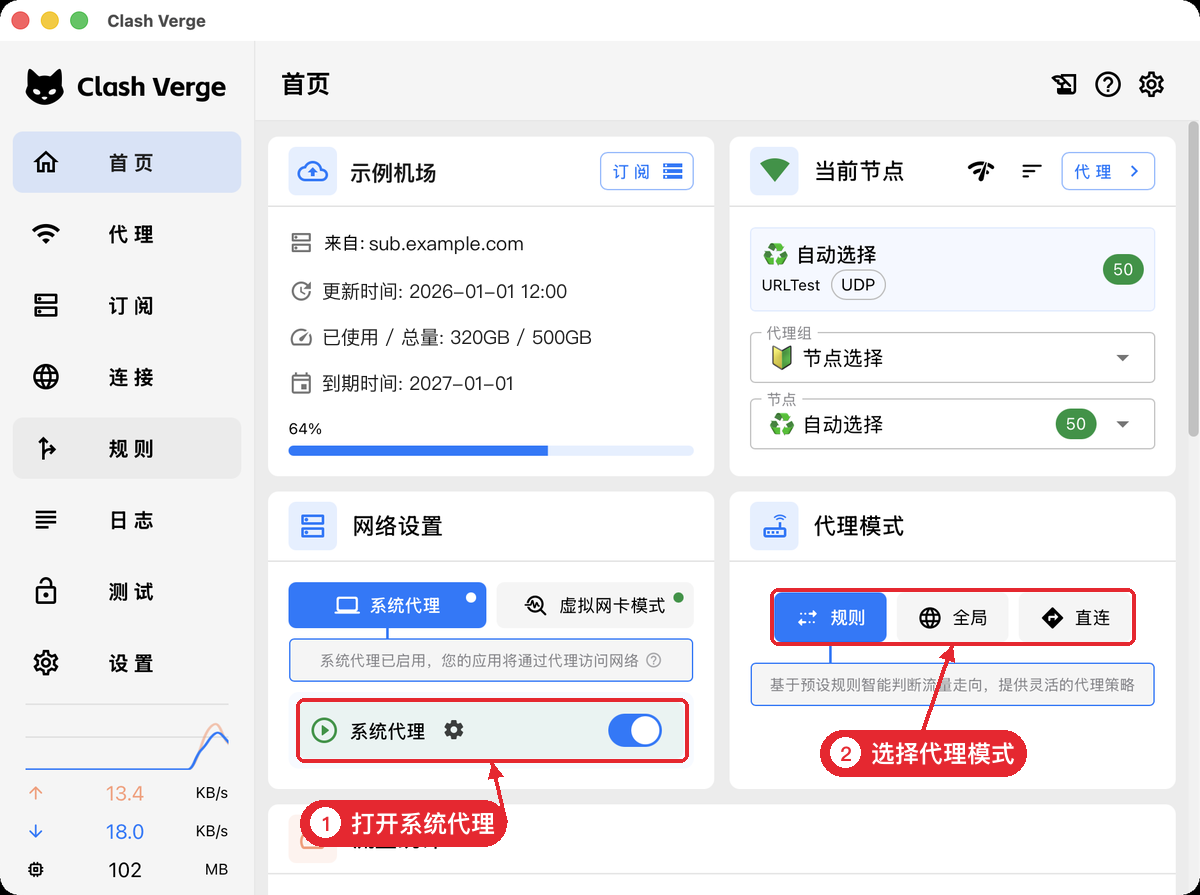Click the UDP chip badge

click(x=858, y=285)
